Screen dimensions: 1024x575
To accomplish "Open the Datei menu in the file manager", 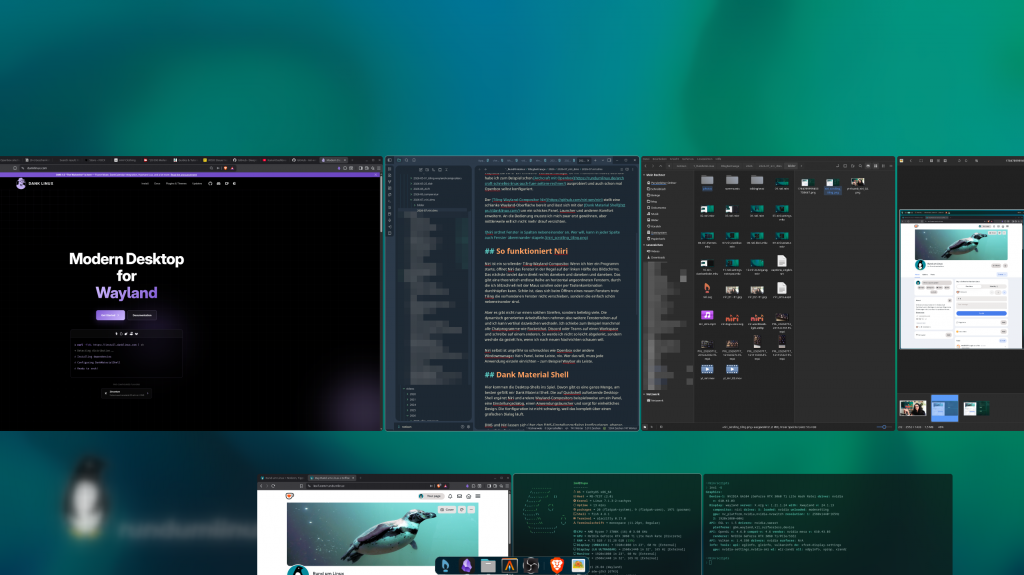I will pos(646,159).
